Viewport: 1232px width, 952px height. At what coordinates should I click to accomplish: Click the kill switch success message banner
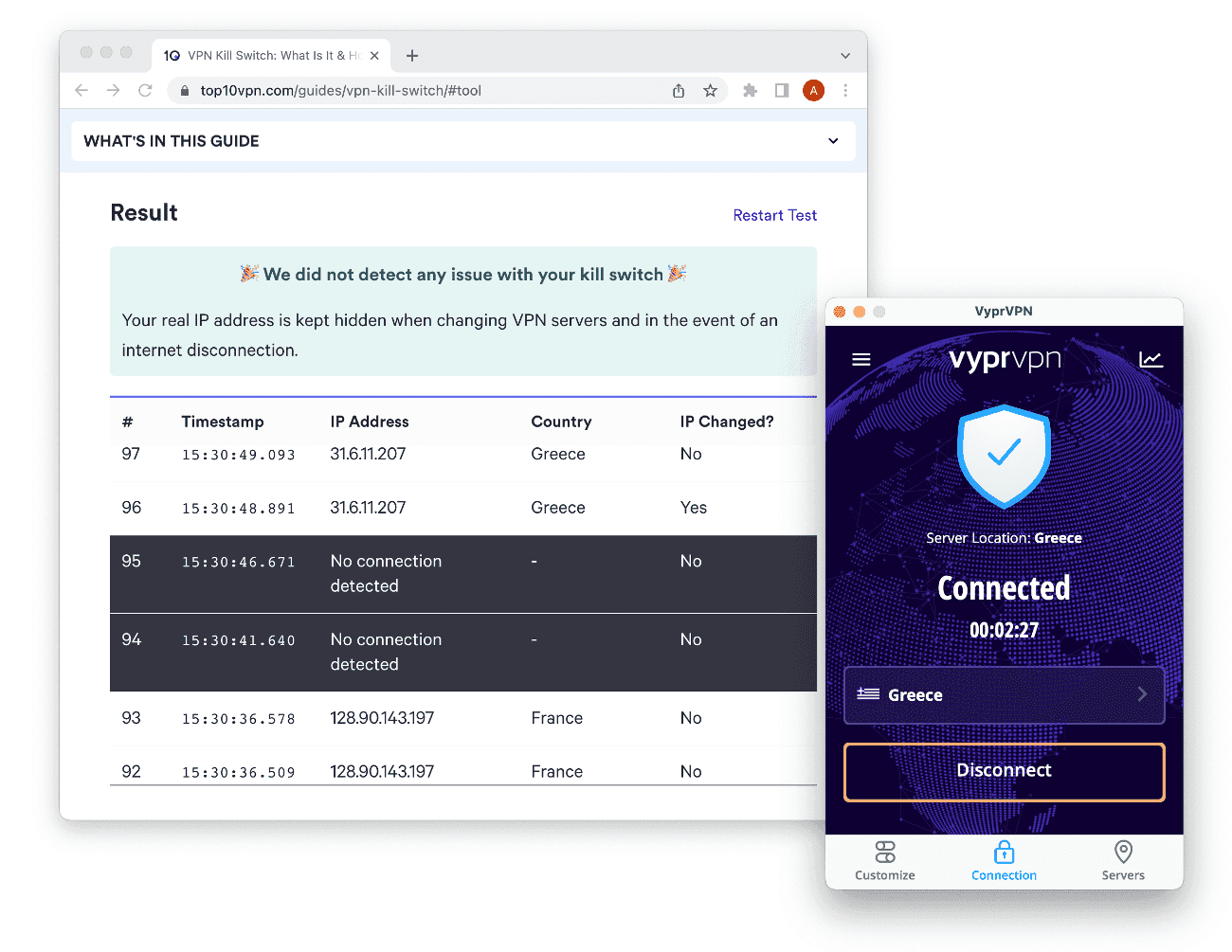click(463, 312)
